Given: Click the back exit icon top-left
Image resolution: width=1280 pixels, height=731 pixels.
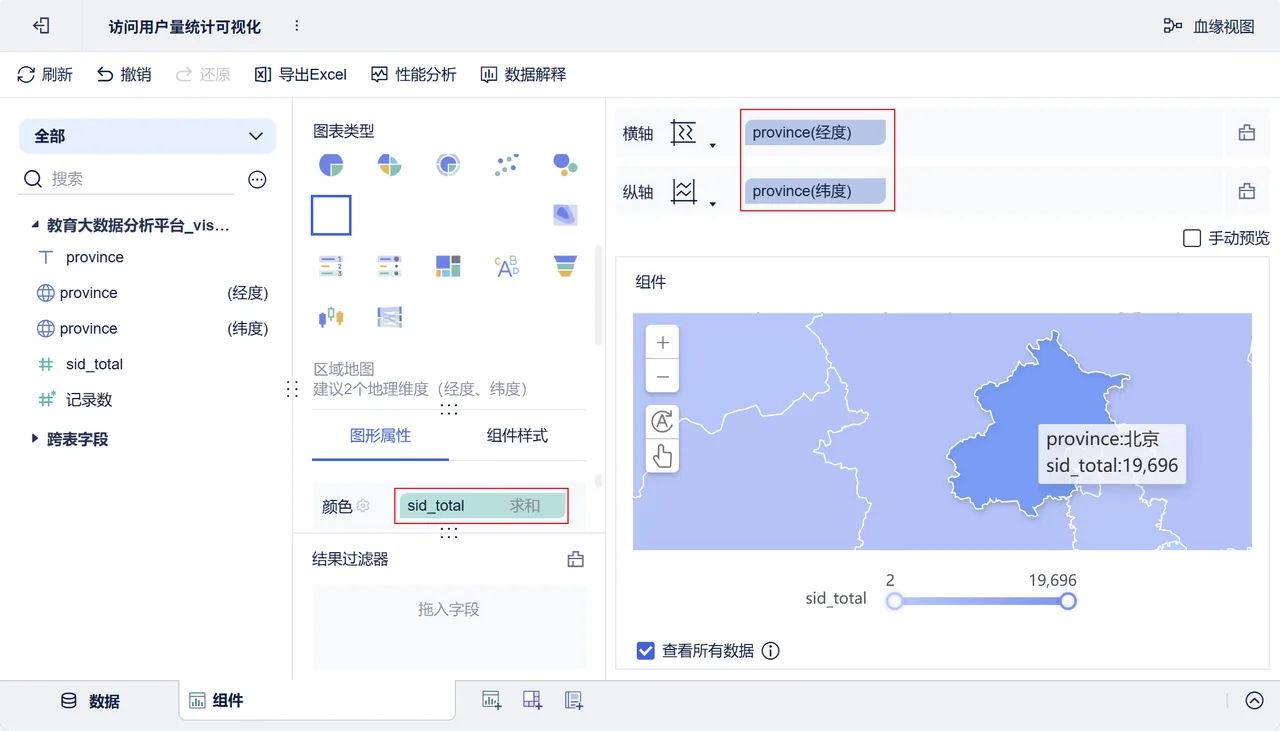Looking at the screenshot, I should 41,26.
